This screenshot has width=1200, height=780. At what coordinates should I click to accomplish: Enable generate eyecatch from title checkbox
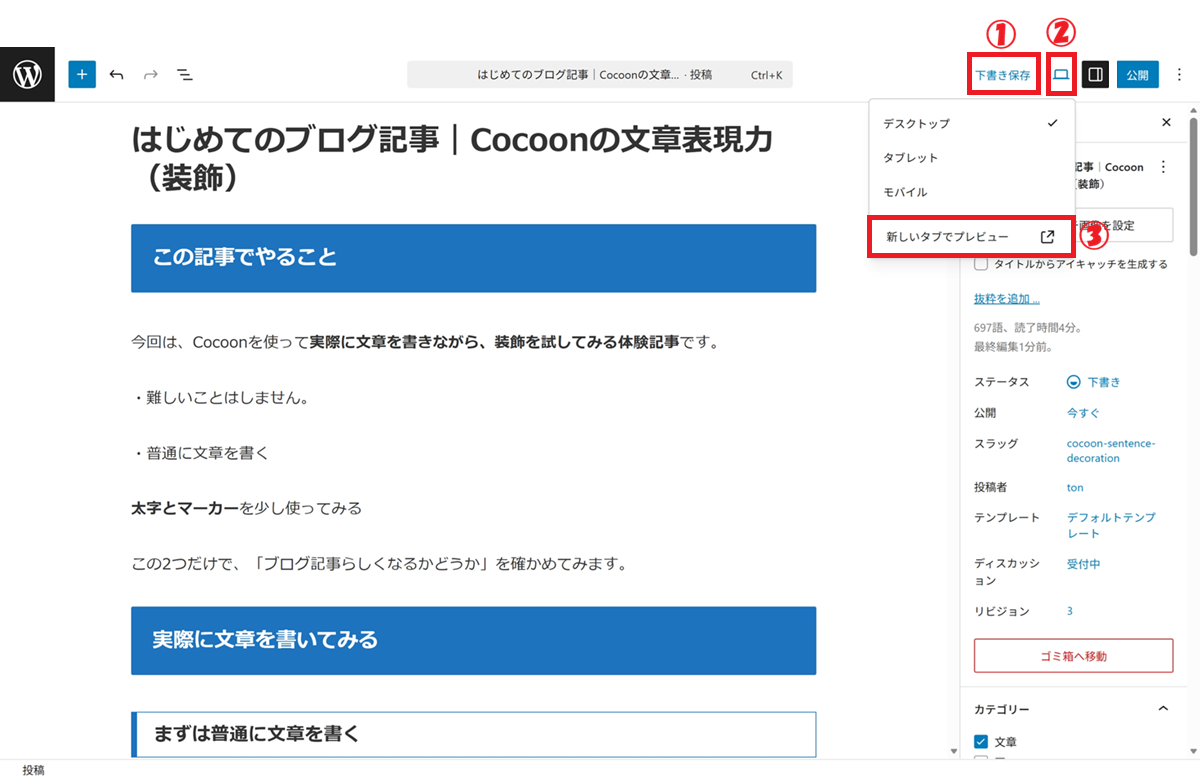click(x=981, y=264)
